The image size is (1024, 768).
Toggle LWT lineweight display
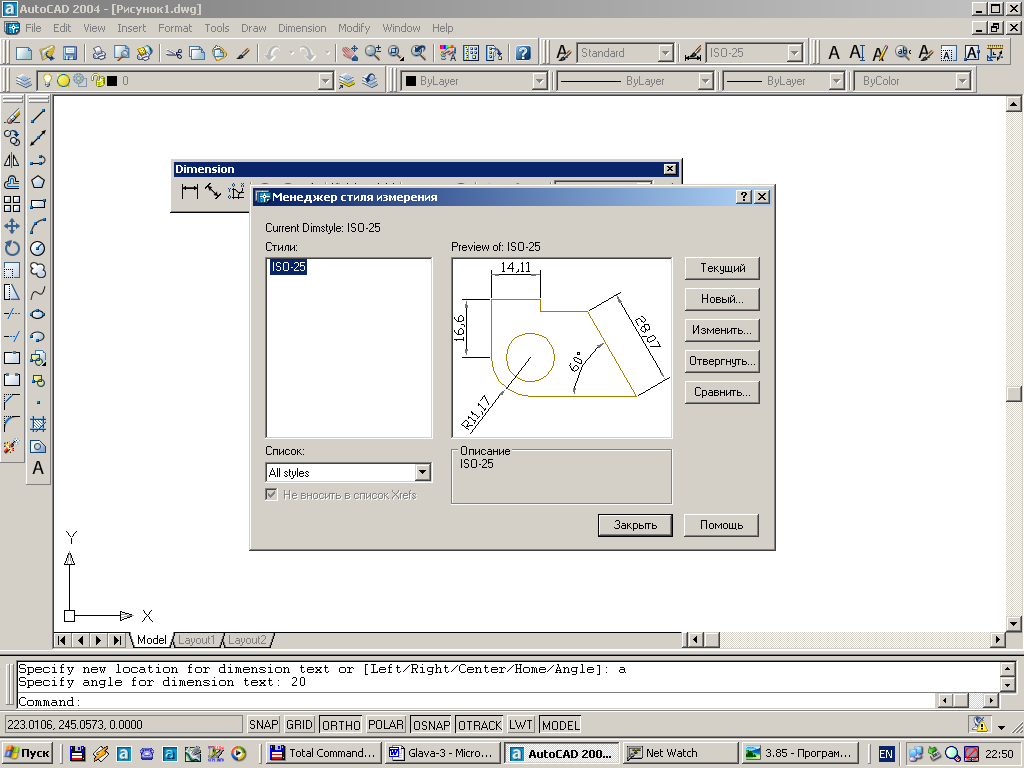pyautogui.click(x=521, y=725)
